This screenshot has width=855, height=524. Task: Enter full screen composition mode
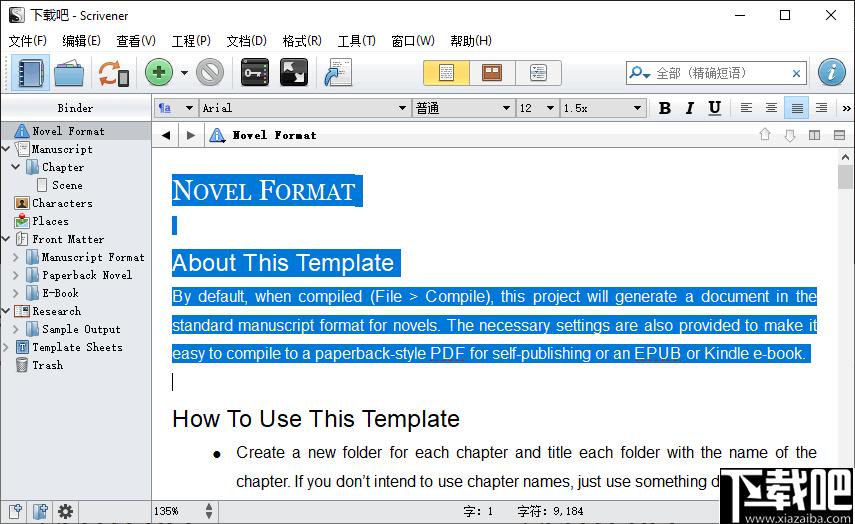coord(294,73)
